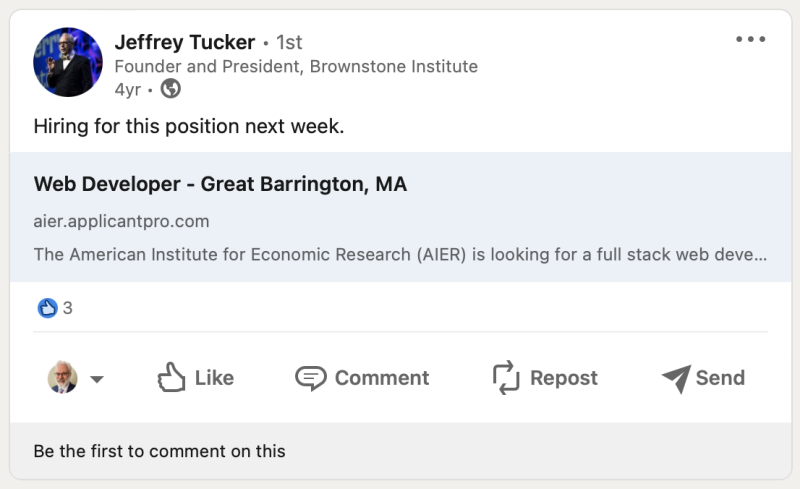Click Founder and President, Brownstone Institute subtitle
The width and height of the screenshot is (800, 489).
(296, 66)
